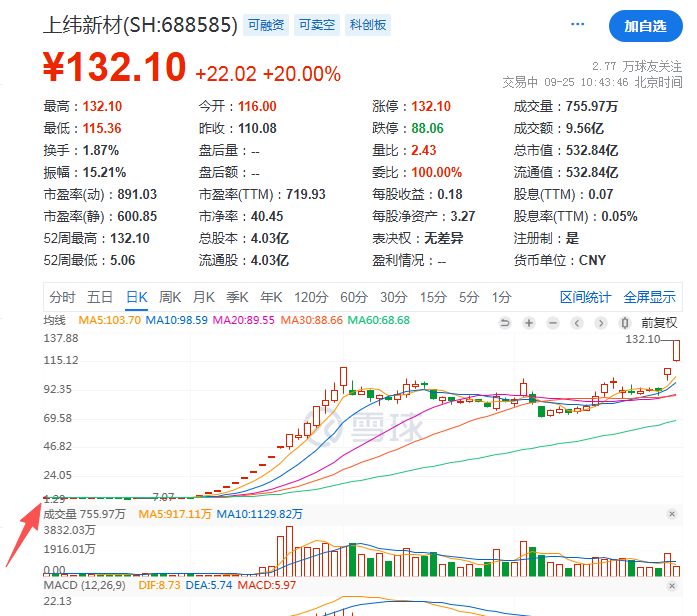Click the 科创板 tag
This screenshot has height=616, width=697.
pyautogui.click(x=368, y=25)
